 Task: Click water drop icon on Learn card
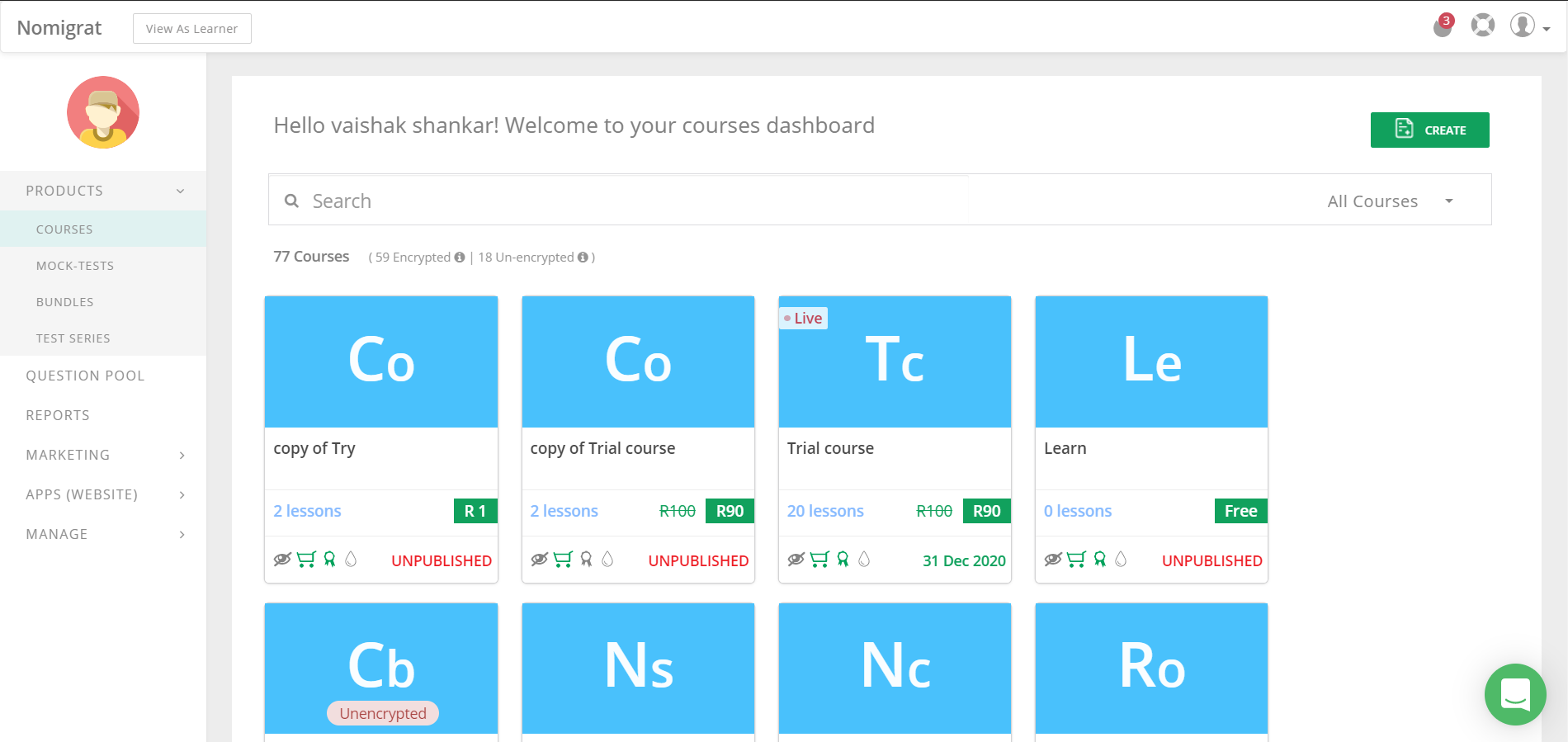pyautogui.click(x=1121, y=560)
